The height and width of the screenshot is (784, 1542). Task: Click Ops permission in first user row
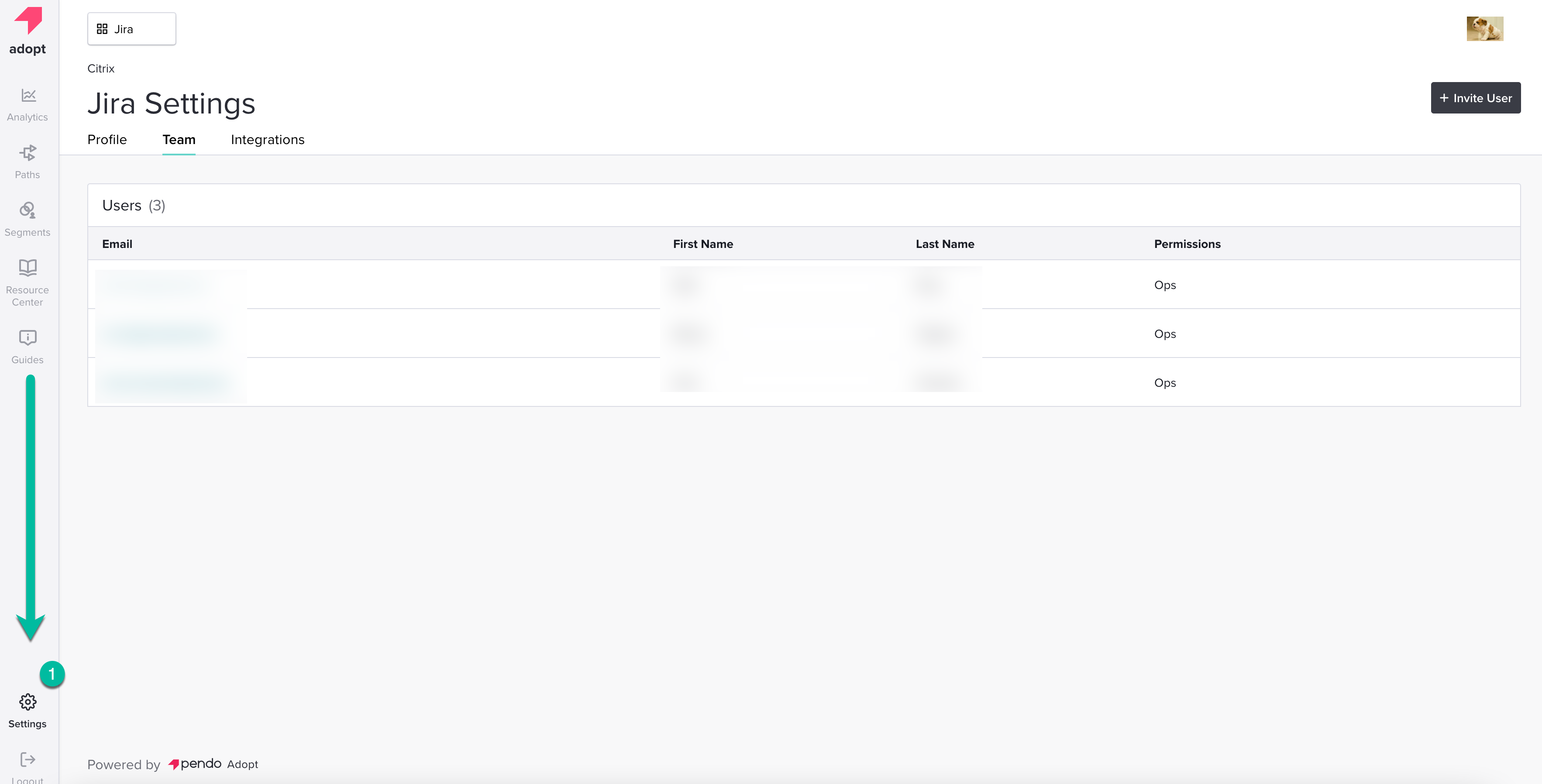[x=1165, y=285]
